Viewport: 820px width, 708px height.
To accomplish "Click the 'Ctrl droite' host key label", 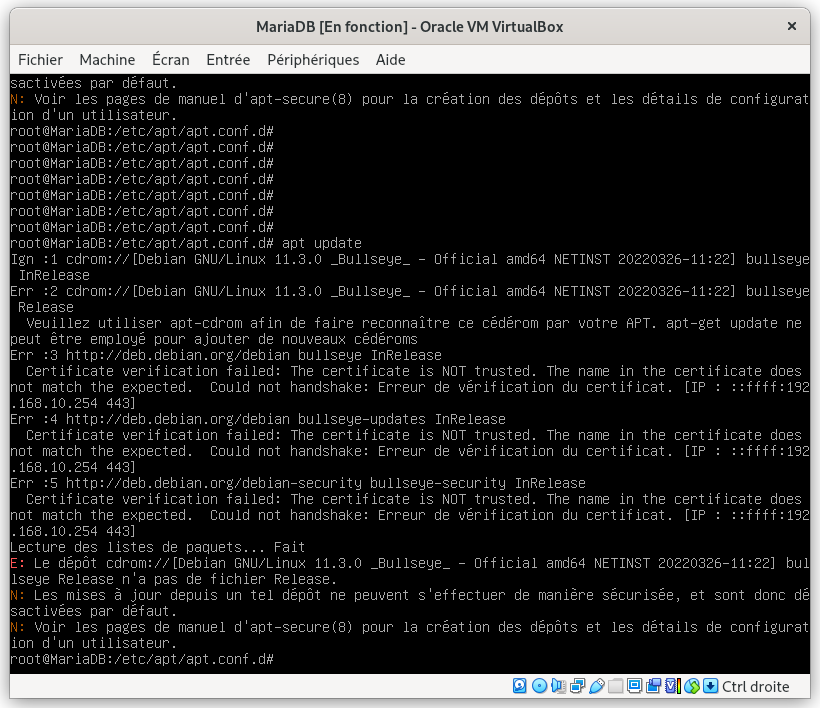I will (x=755, y=686).
